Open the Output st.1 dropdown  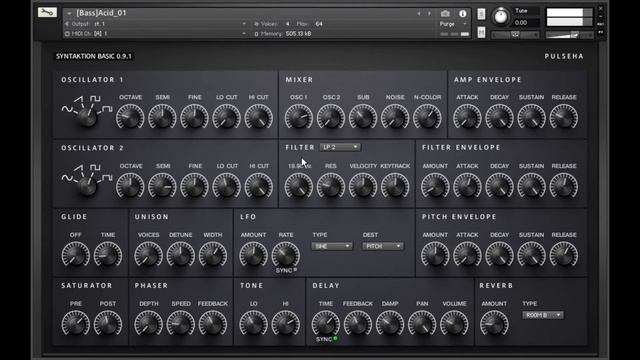coord(156,24)
